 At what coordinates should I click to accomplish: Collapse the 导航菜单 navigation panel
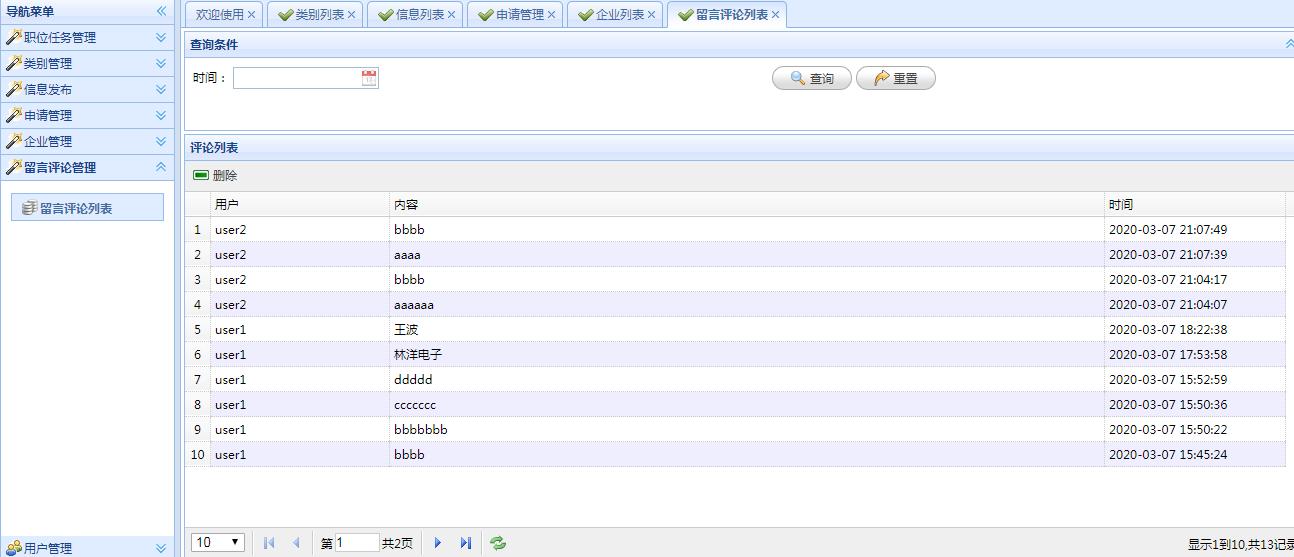[161, 11]
